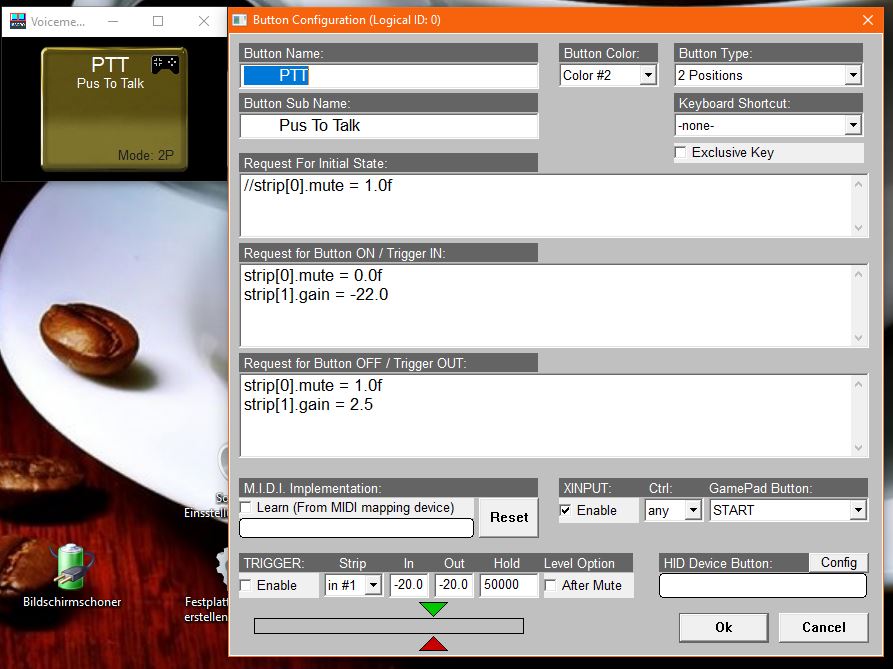Click the MIDI Reset button
Screen dimensions: 893x669
(x=509, y=517)
